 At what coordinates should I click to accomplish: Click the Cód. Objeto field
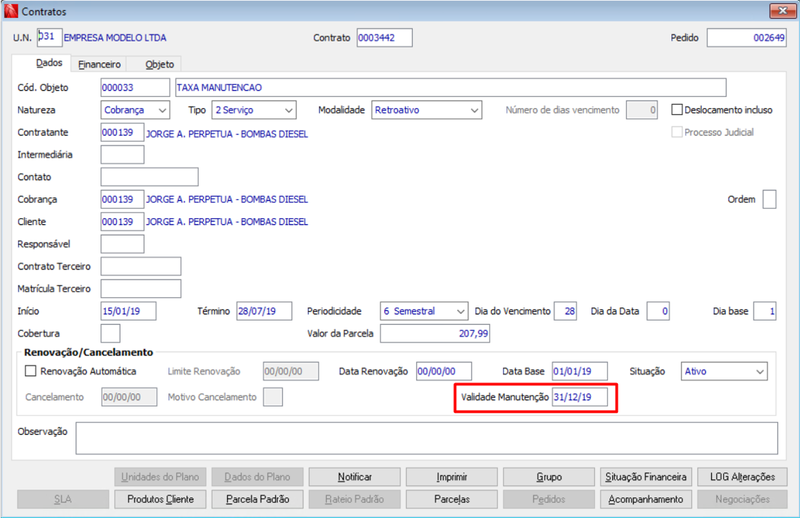click(135, 87)
